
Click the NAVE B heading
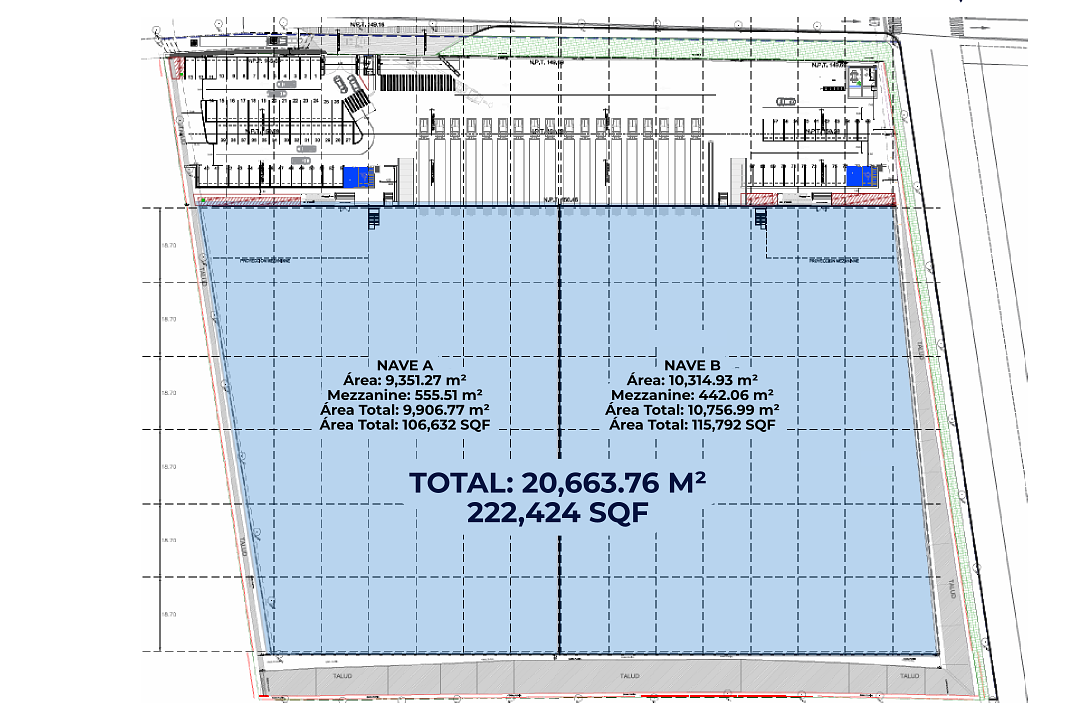point(692,365)
